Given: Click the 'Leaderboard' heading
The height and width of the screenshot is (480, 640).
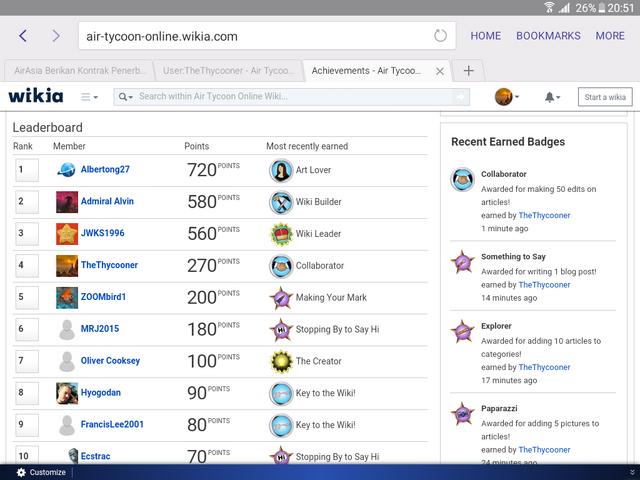Looking at the screenshot, I should point(47,127).
